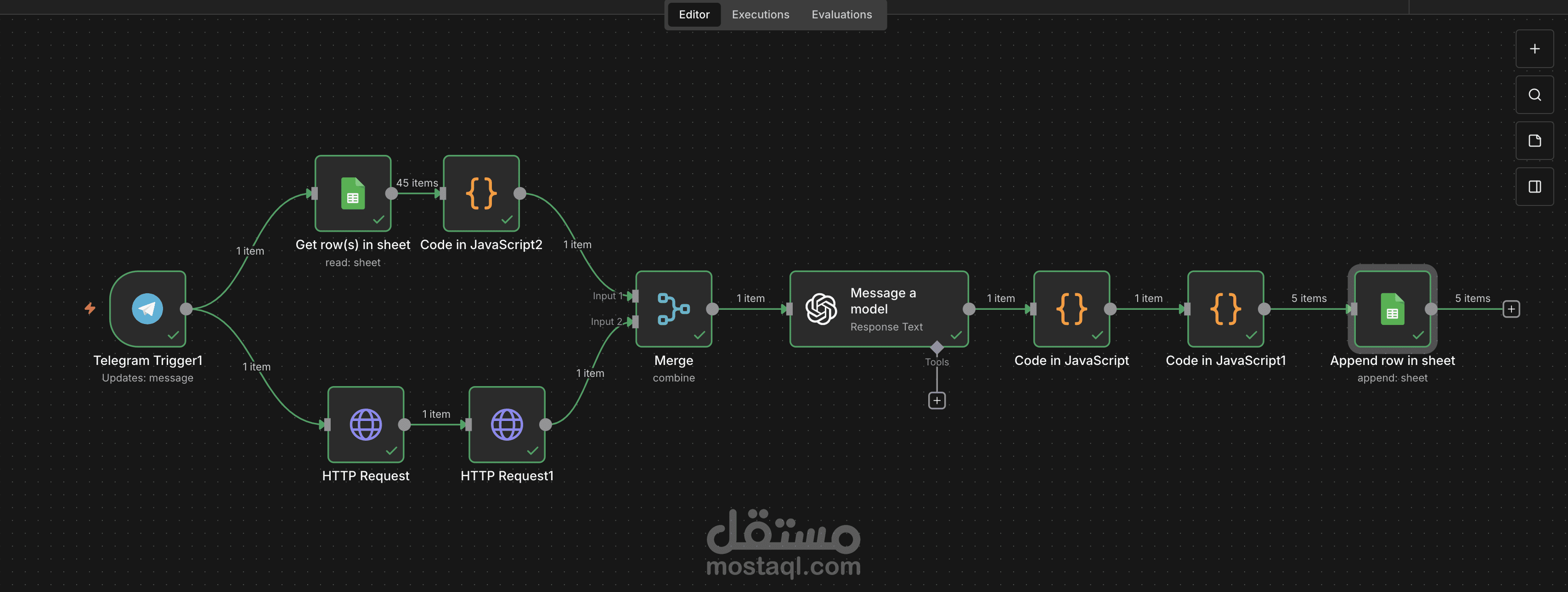
Task: Click the Code in JavaScript1 output connector dot
Action: coord(1264,309)
